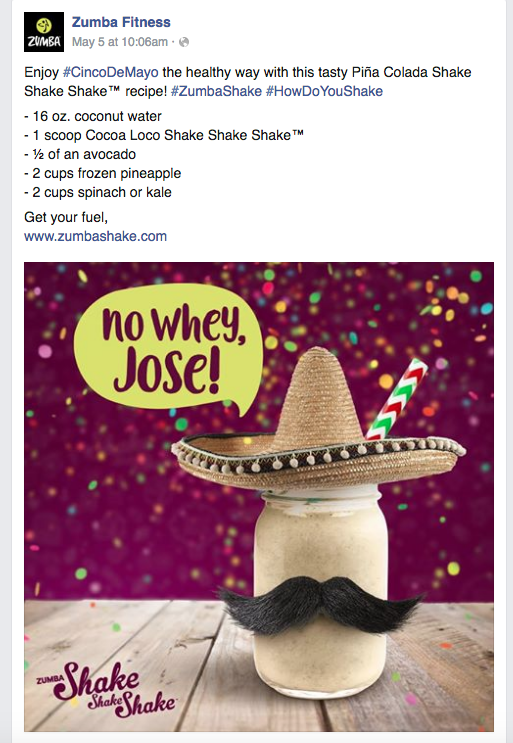
Task: Click the Zumba logo profile picture
Action: (44, 32)
